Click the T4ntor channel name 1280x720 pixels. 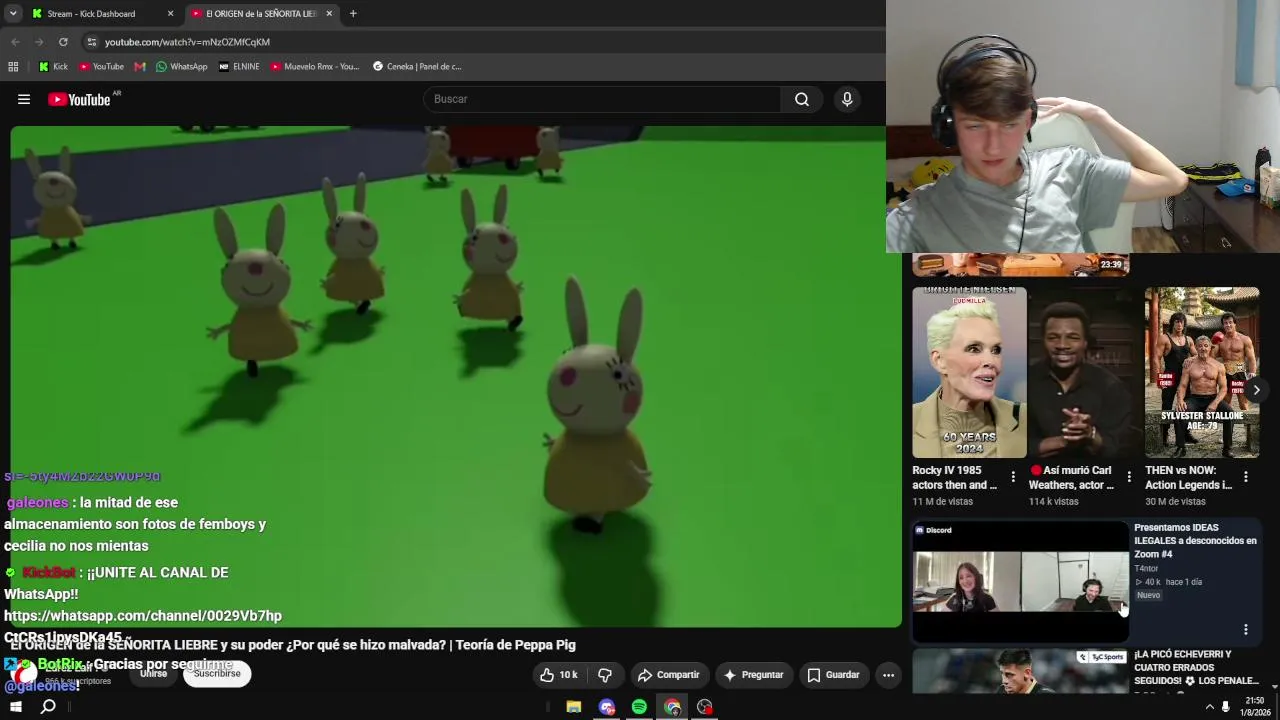pos(1148,568)
